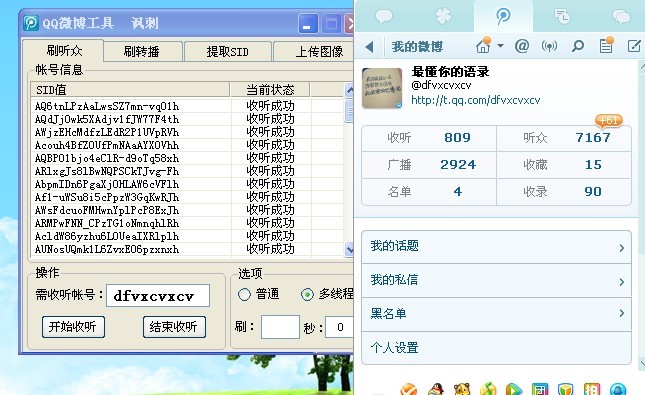The width and height of the screenshot is (645, 395).
Task: Click the SID list scroll down arrow
Action: tap(349, 249)
